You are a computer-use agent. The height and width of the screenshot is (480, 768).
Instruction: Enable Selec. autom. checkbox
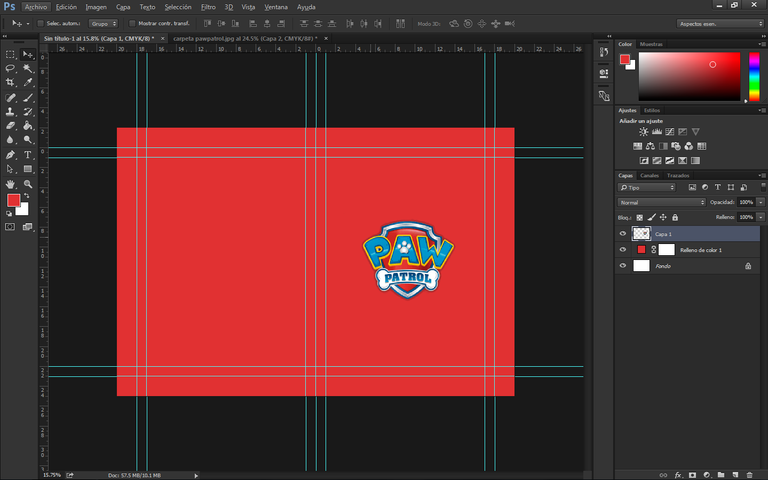[41, 24]
